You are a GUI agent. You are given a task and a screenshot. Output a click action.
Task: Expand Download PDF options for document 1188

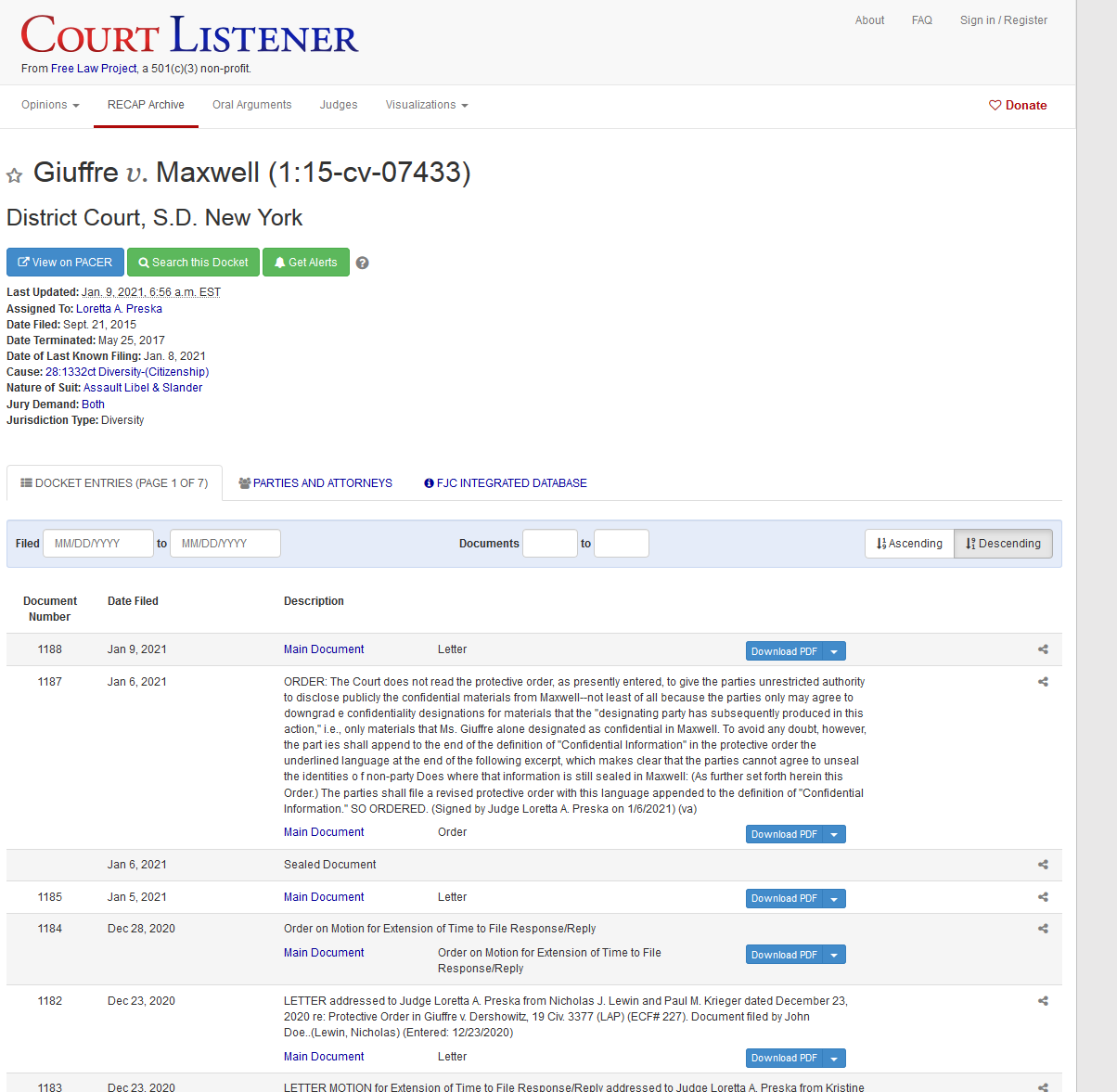pyautogui.click(x=834, y=651)
